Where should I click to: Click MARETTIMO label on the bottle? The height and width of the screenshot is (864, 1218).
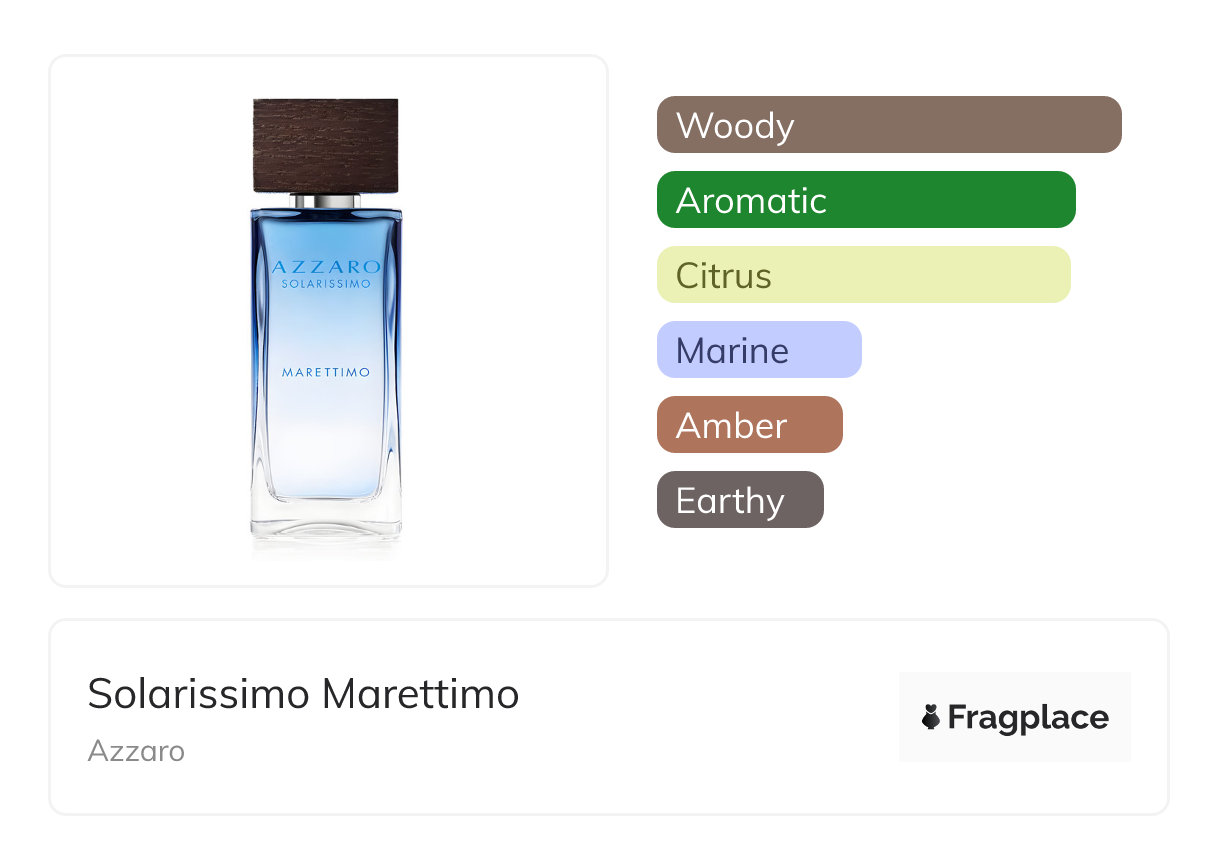[326, 372]
